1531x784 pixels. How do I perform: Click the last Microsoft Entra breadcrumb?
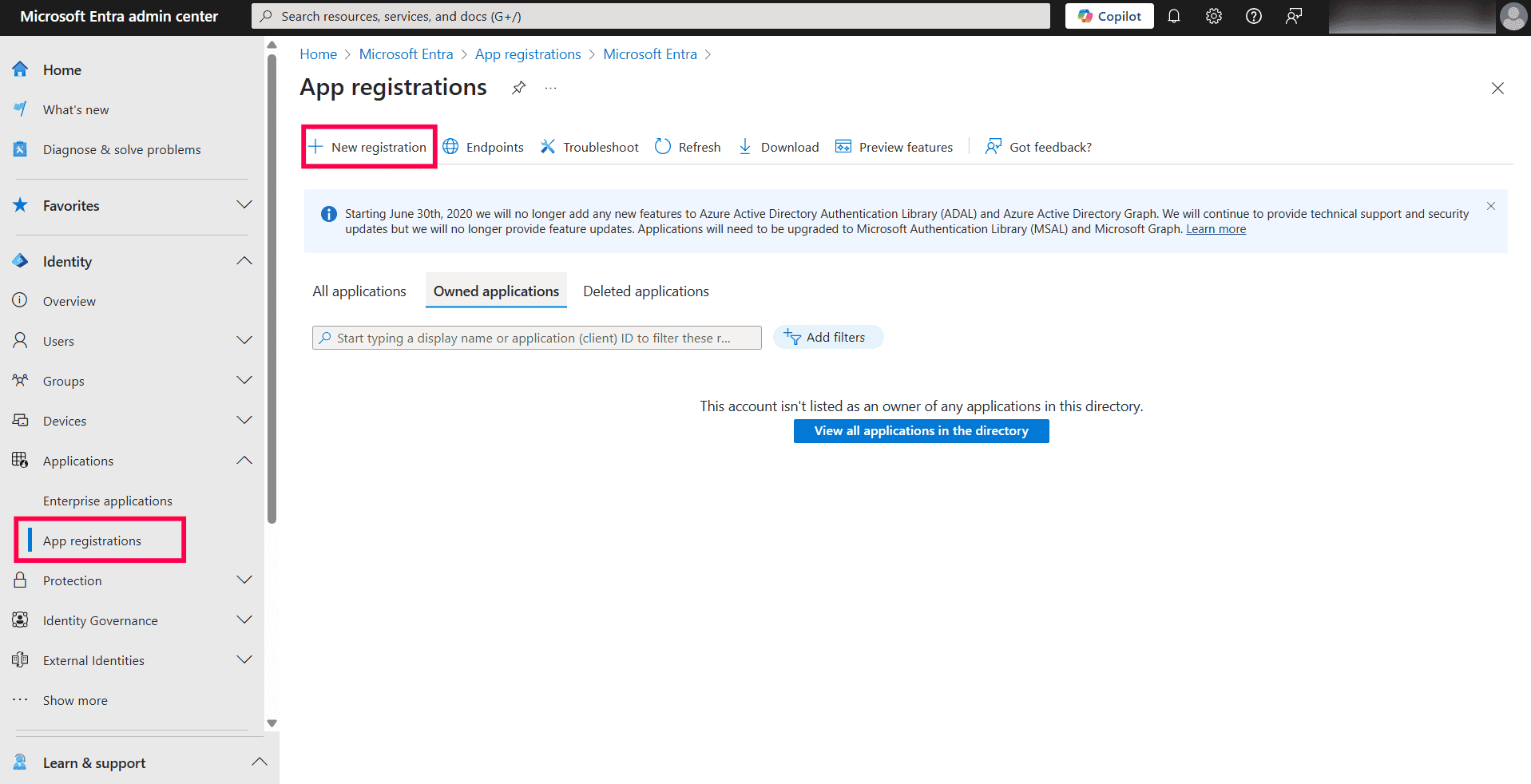point(649,54)
